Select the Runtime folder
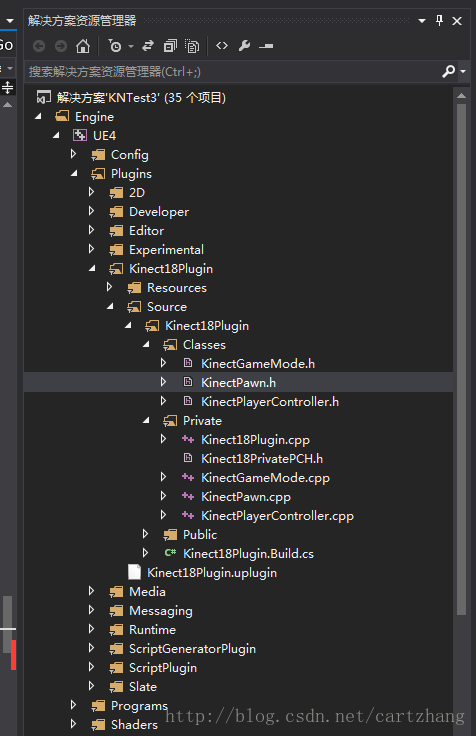Screen dimensions: 476x736 point(153,629)
